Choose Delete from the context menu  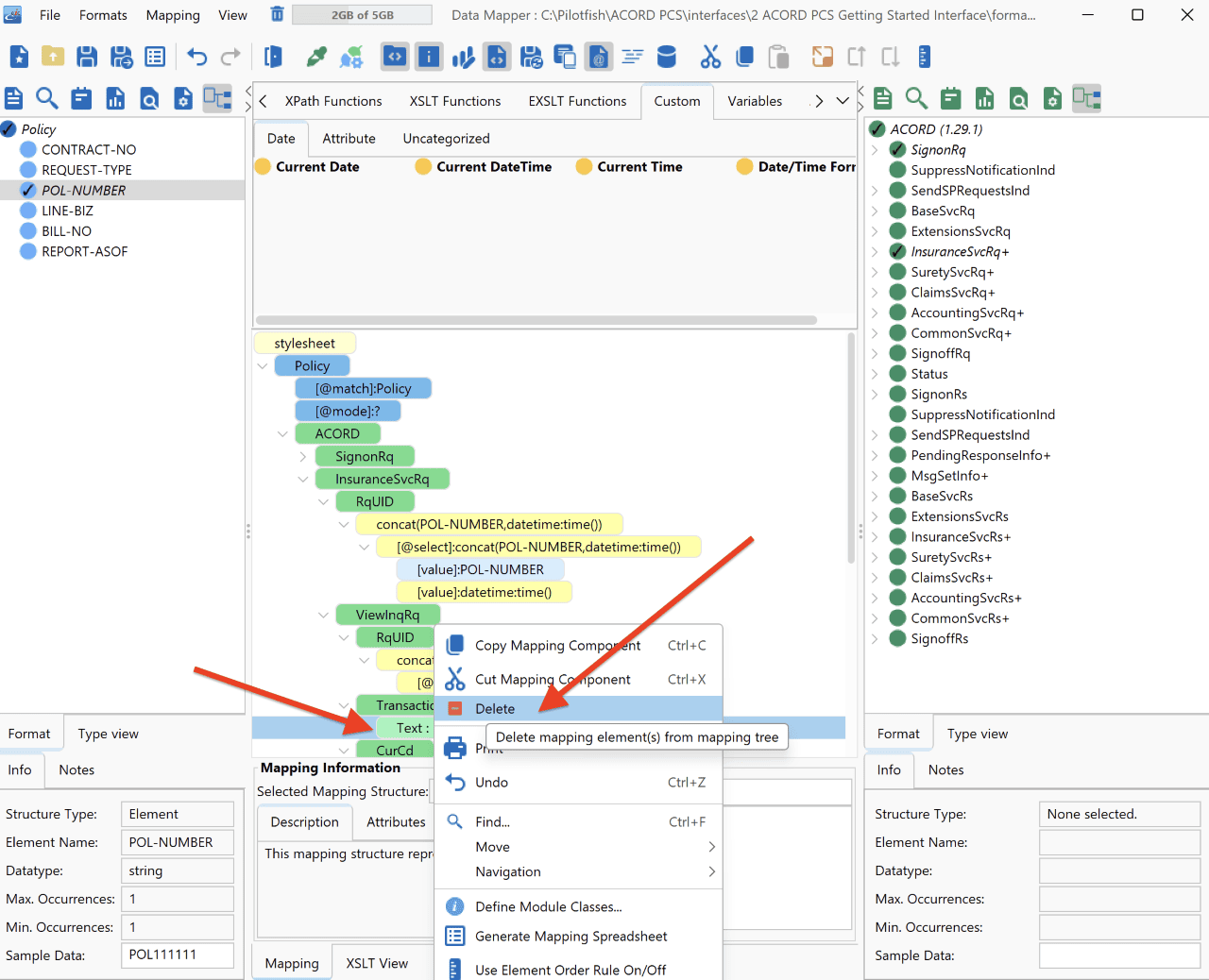tap(578, 709)
